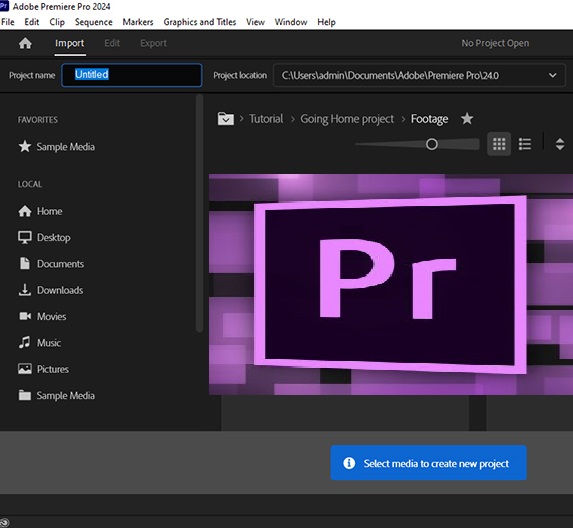573x528 pixels.
Task: Click the Select media to create new project notice
Action: 428,463
